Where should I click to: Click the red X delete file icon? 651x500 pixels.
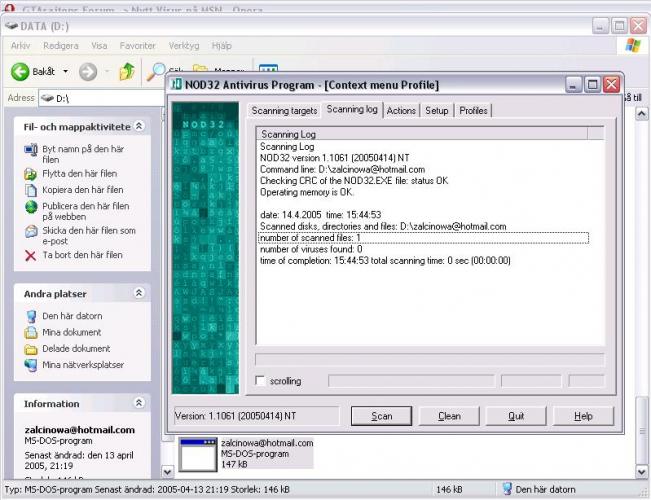pyautogui.click(x=31, y=255)
